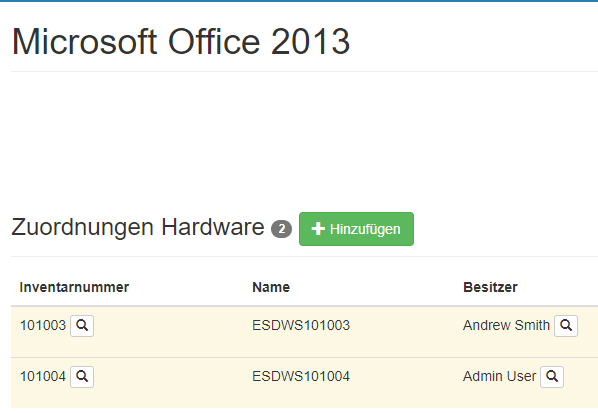The height and width of the screenshot is (413, 598).
Task: Click the owner name Admin User
Action: [x=500, y=377]
